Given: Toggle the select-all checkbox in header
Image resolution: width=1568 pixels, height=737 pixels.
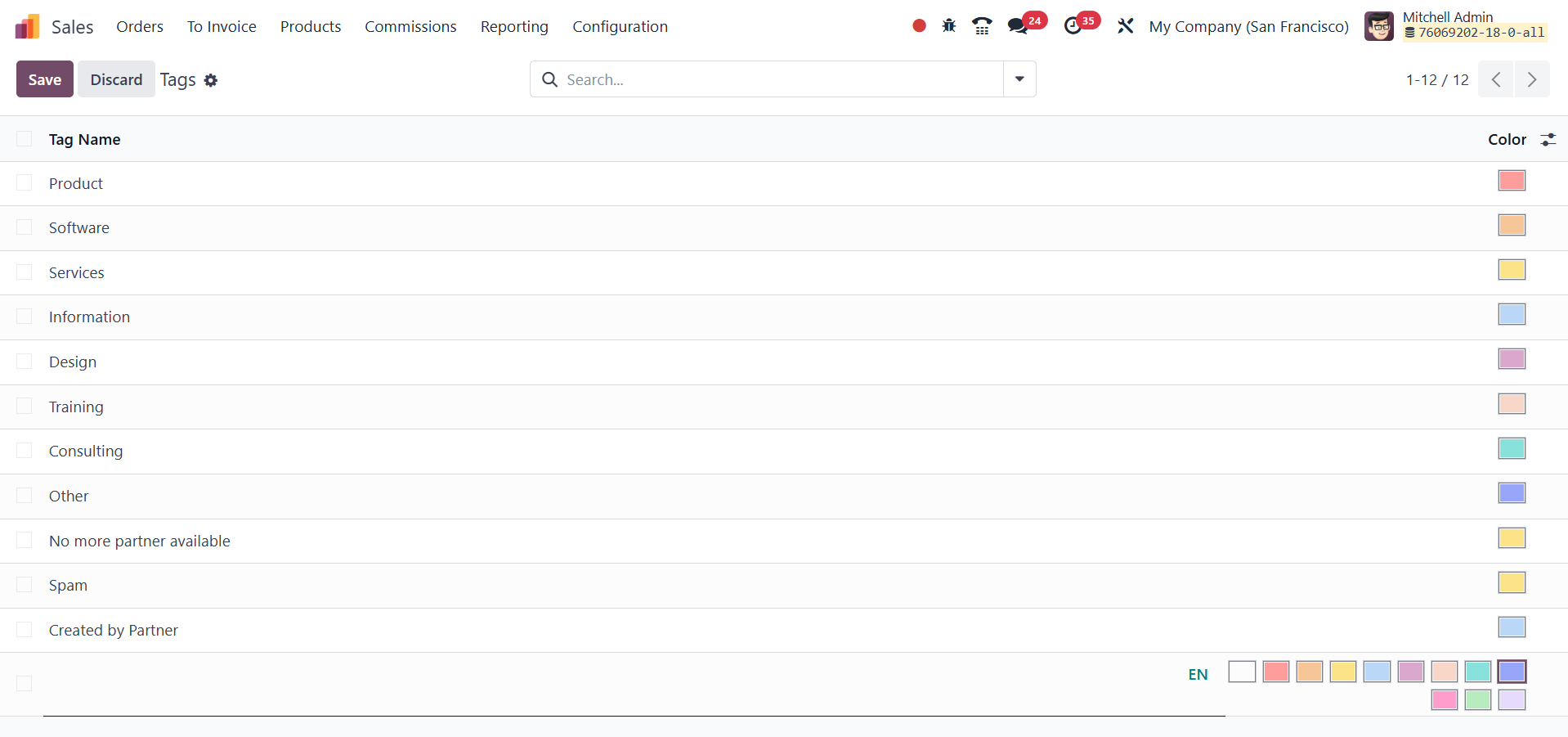Looking at the screenshot, I should (25, 139).
